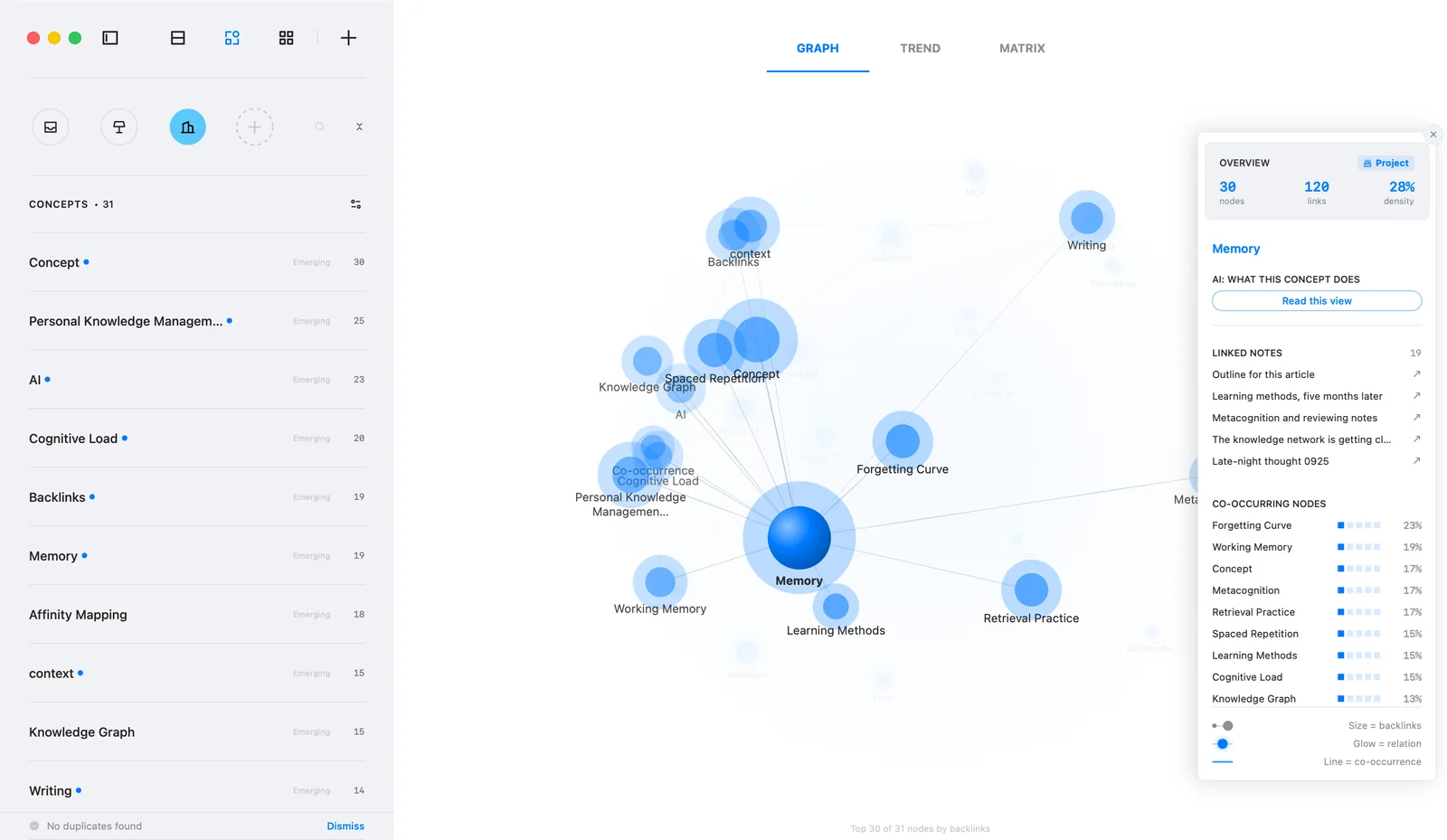Select the highlighted blue layout icon
The width and height of the screenshot is (1447, 840).
pyautogui.click(x=232, y=38)
